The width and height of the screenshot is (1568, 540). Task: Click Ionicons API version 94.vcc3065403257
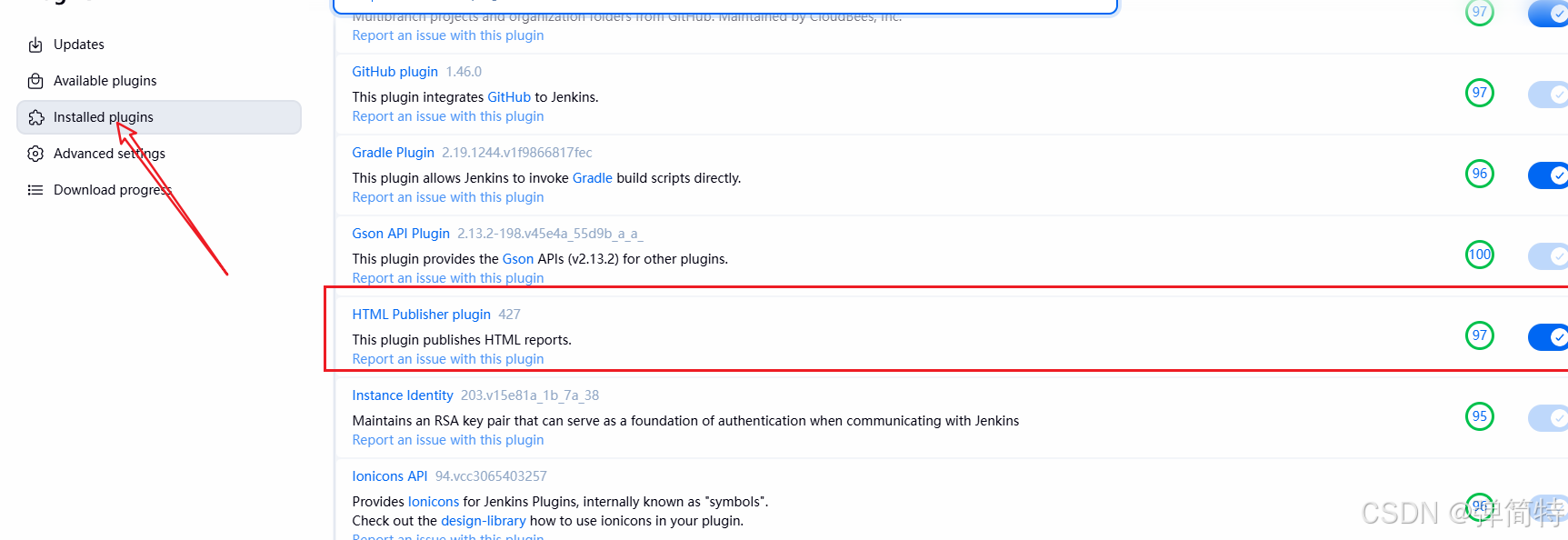click(491, 476)
